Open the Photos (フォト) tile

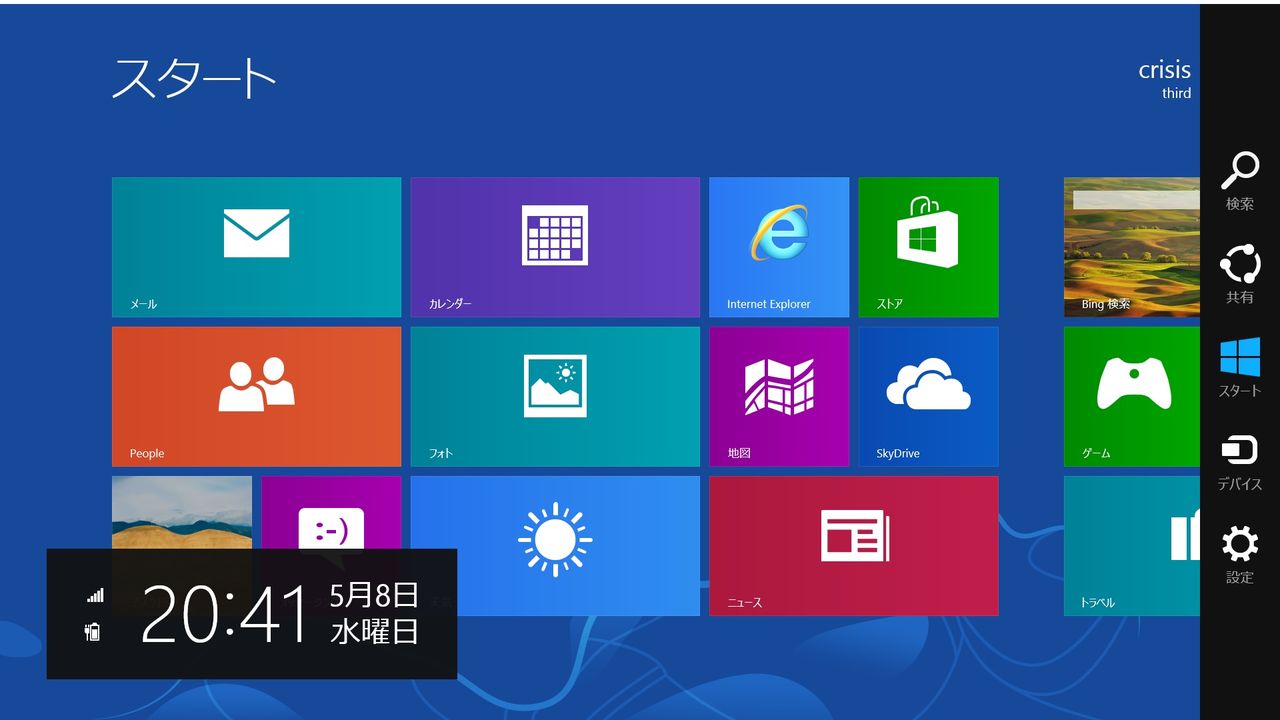[x=555, y=396]
